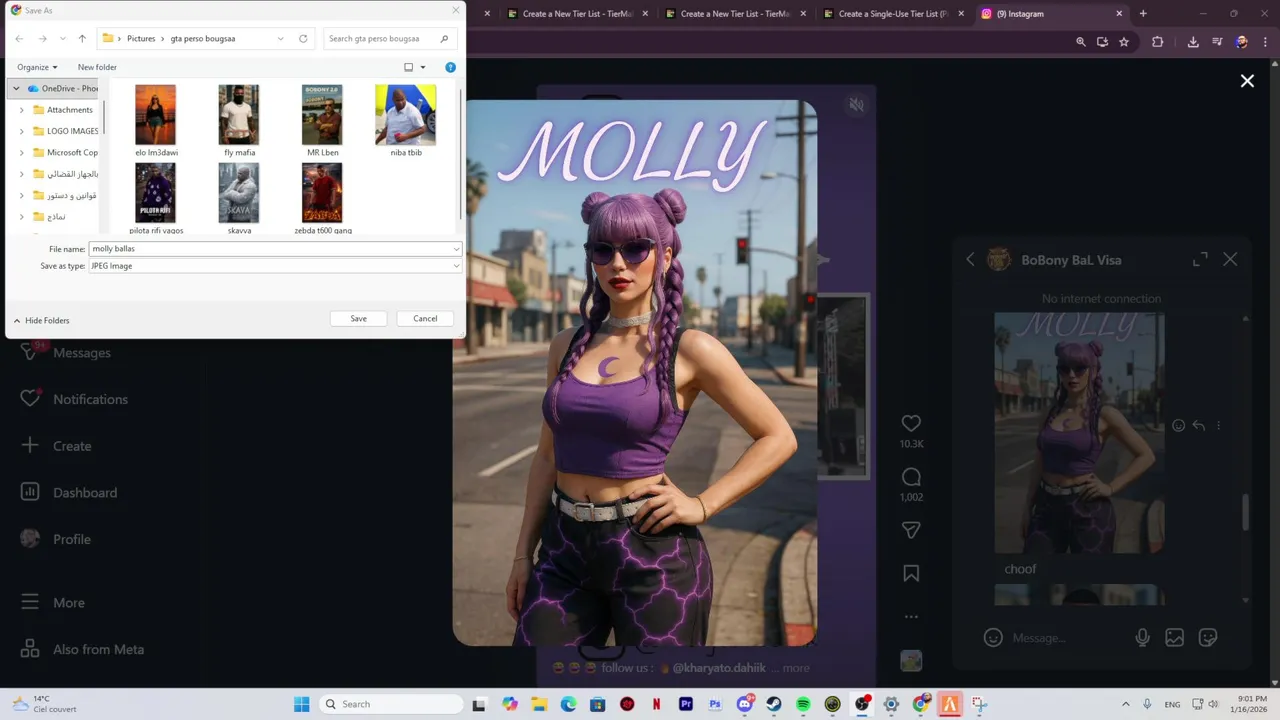The height and width of the screenshot is (720, 1280).
Task: Go up one folder level
Action: 82,39
